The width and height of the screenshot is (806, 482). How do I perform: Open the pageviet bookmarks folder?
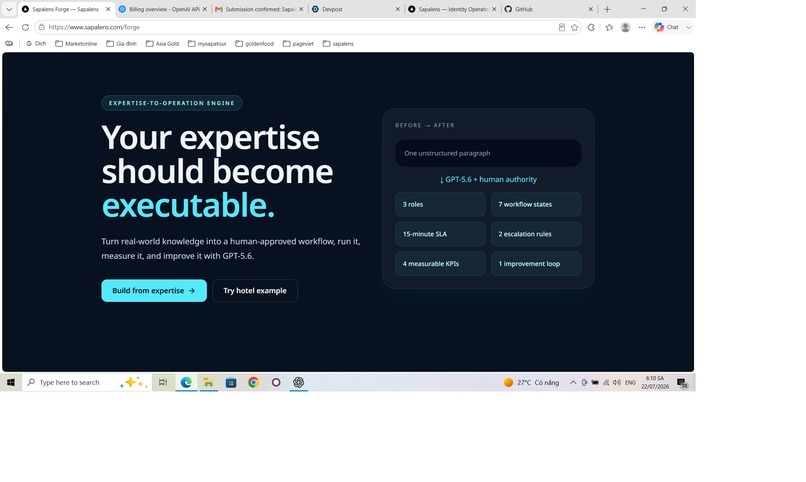298,44
